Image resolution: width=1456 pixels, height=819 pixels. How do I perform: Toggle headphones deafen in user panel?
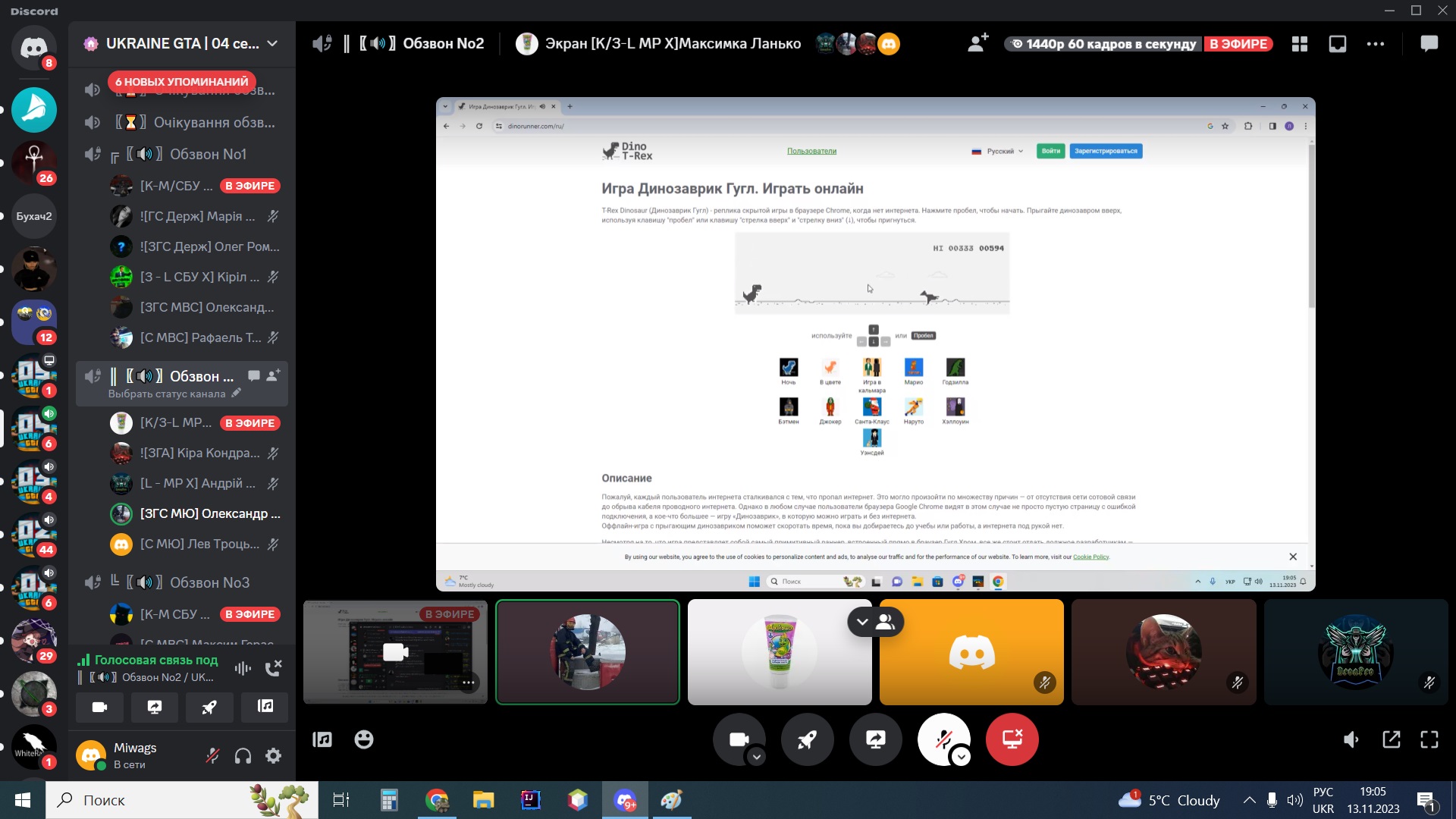pyautogui.click(x=243, y=756)
